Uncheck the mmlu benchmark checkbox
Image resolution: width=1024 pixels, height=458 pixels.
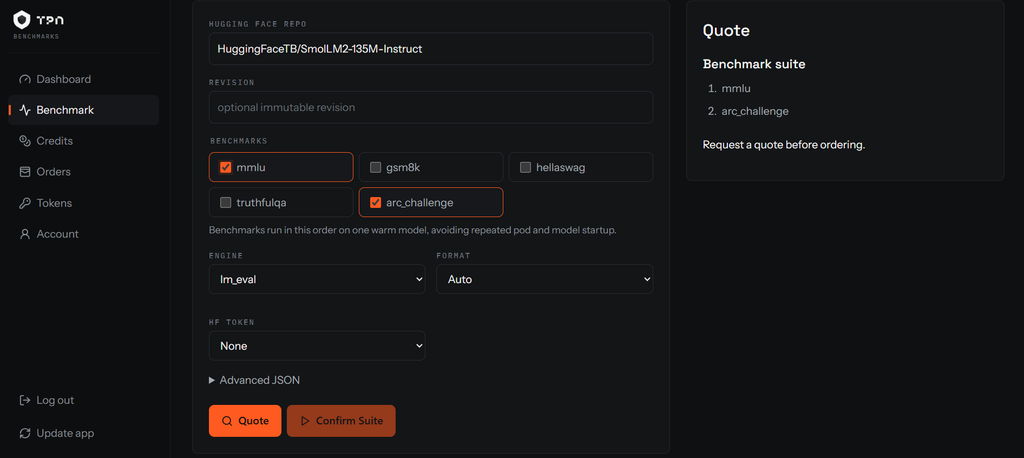[x=225, y=167]
